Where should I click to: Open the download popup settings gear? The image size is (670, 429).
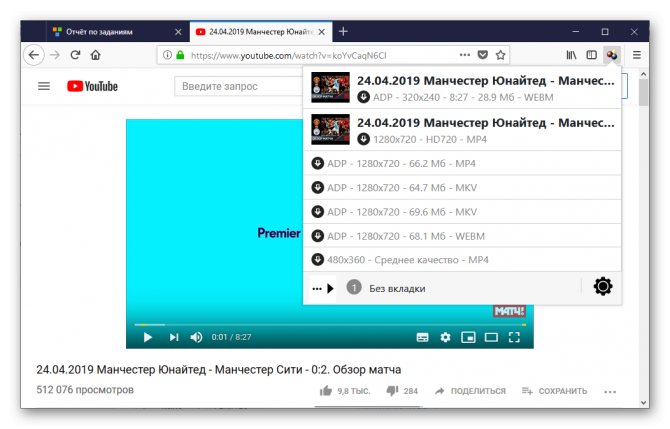coord(603,288)
